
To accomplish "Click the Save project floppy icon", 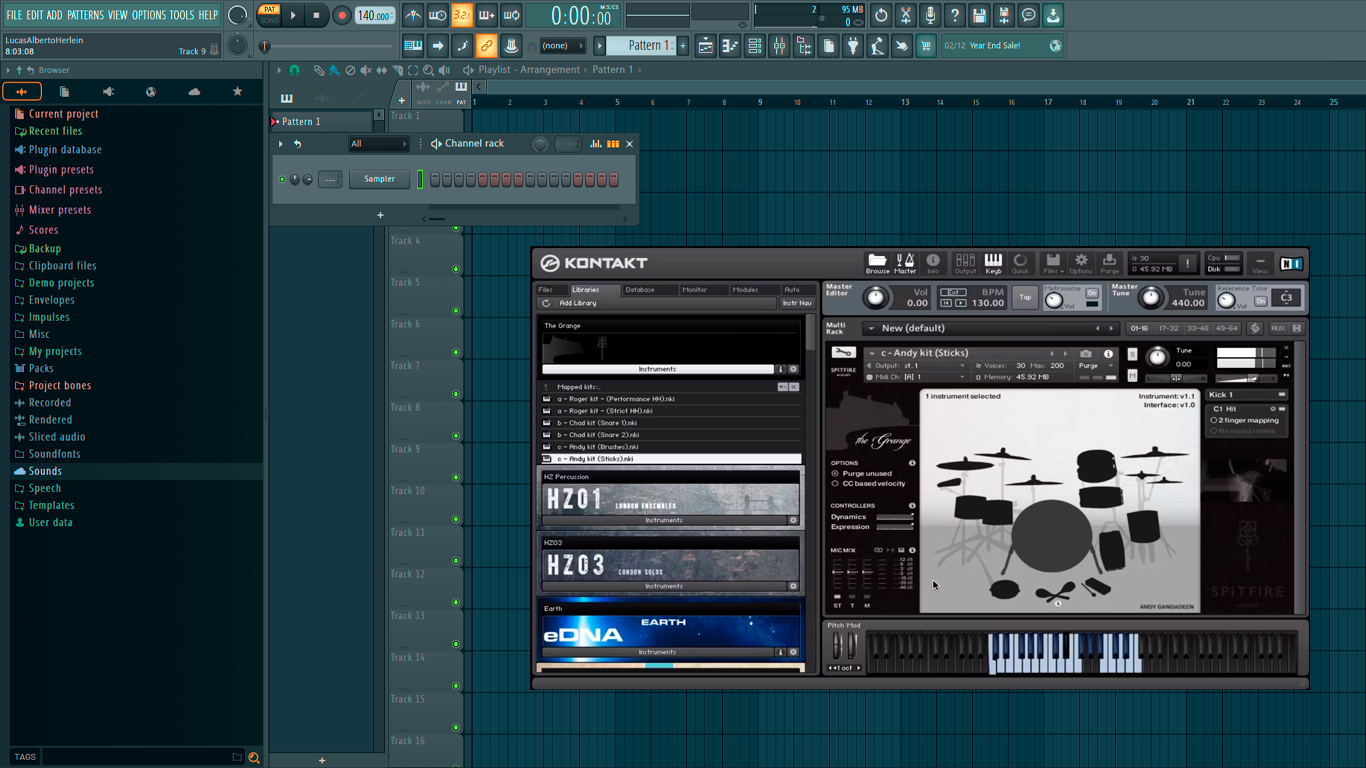I will point(979,16).
